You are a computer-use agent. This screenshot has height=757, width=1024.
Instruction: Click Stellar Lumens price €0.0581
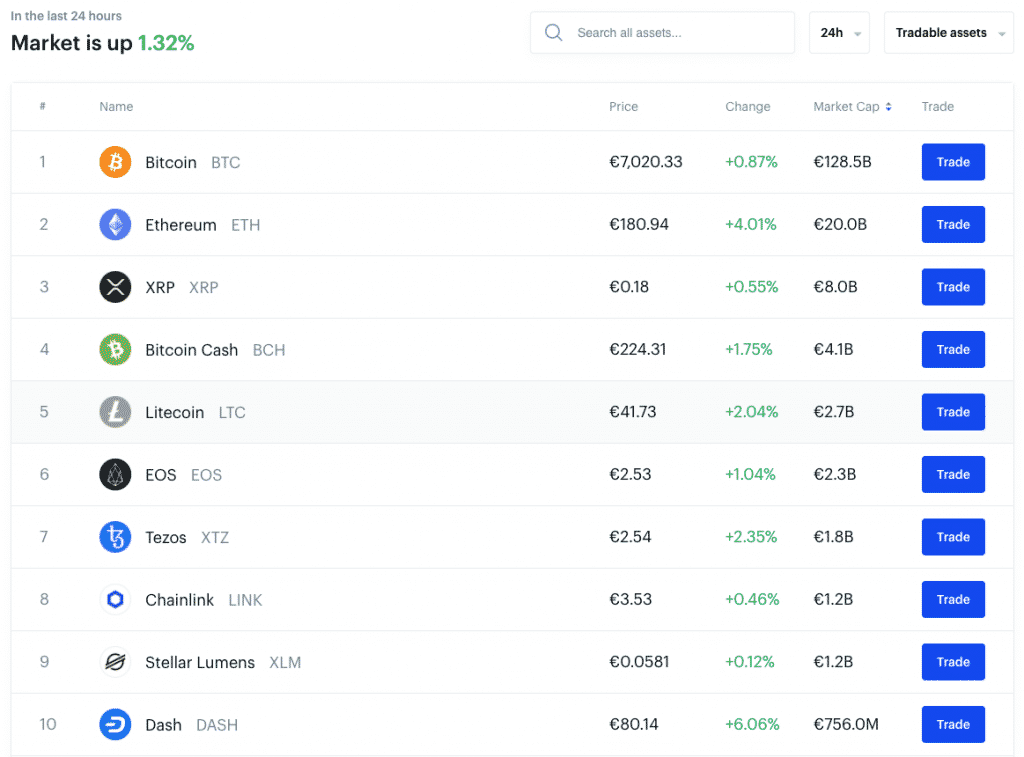pyautogui.click(x=639, y=662)
